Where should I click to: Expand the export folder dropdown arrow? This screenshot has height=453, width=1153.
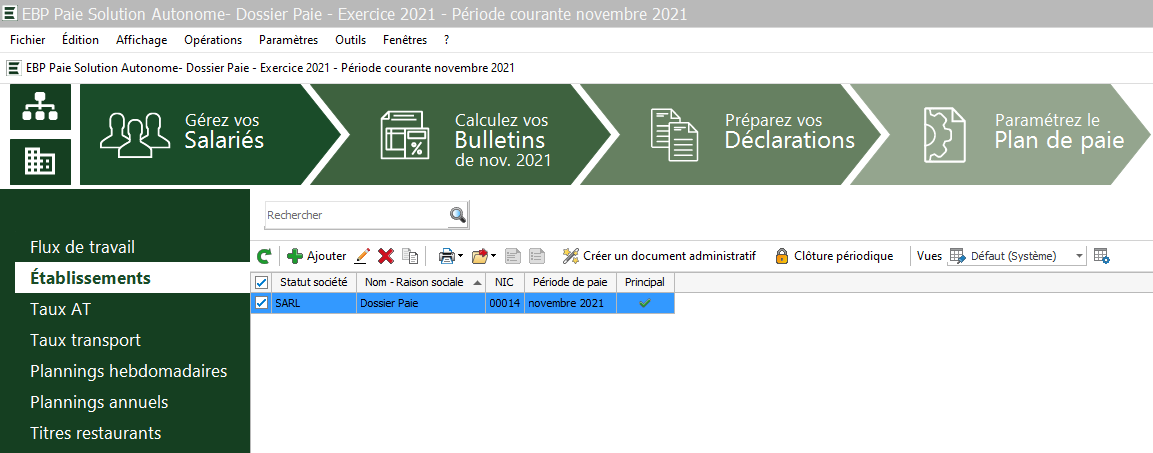click(x=493, y=256)
